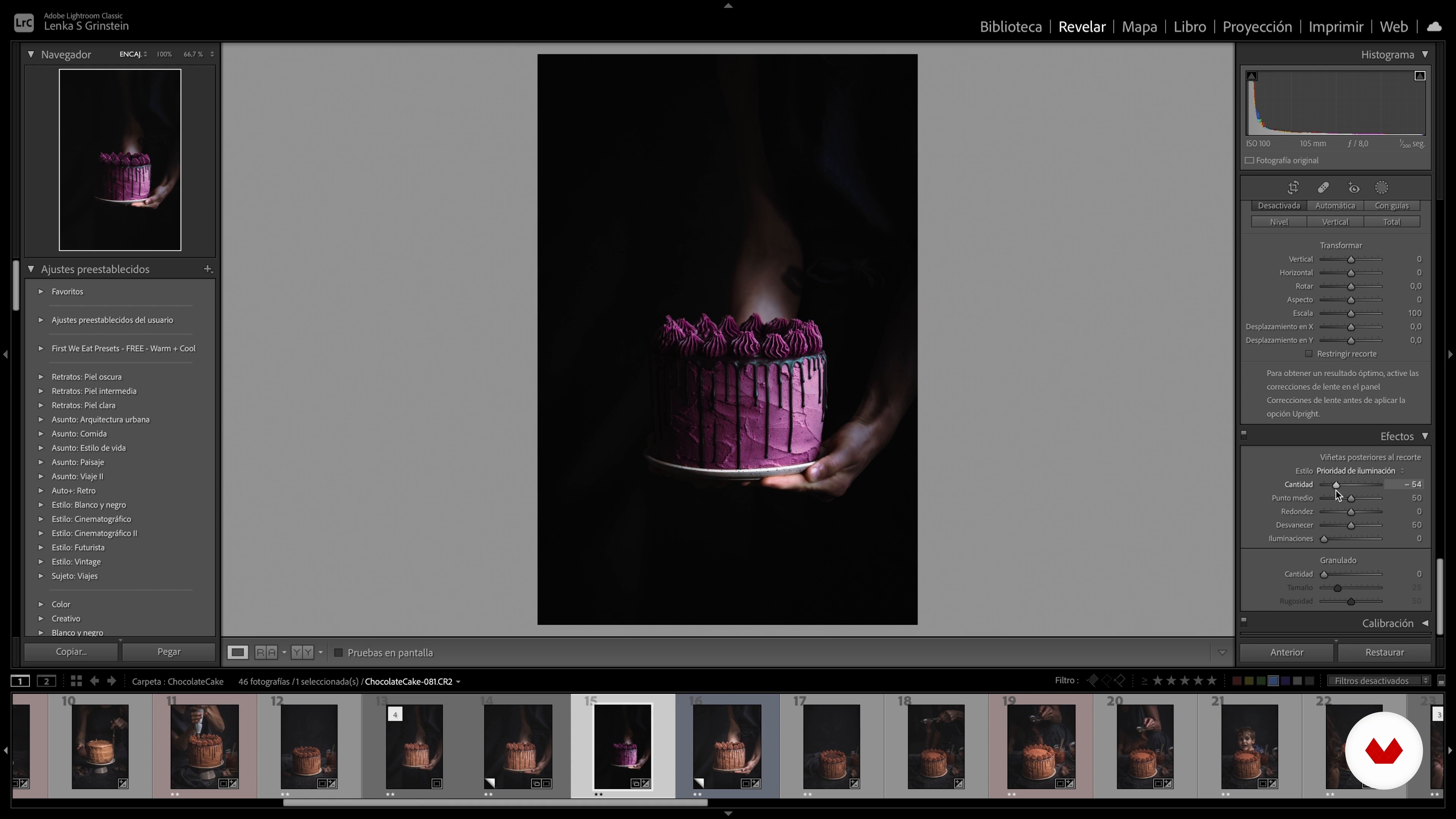Filter by blue color label
This screenshot has width=1456, height=819.
pyautogui.click(x=1273, y=681)
